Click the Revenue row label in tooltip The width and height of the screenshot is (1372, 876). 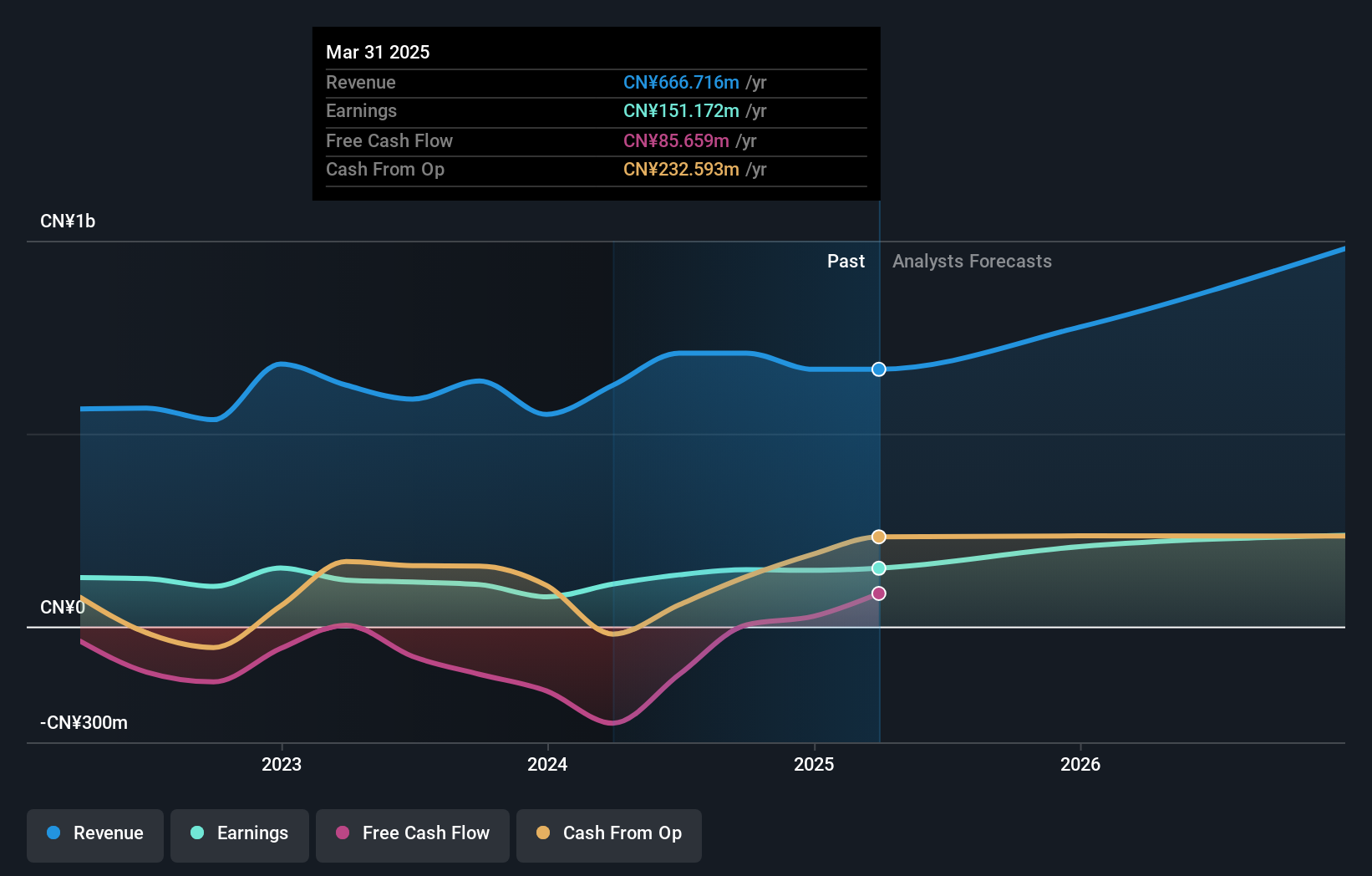[361, 82]
